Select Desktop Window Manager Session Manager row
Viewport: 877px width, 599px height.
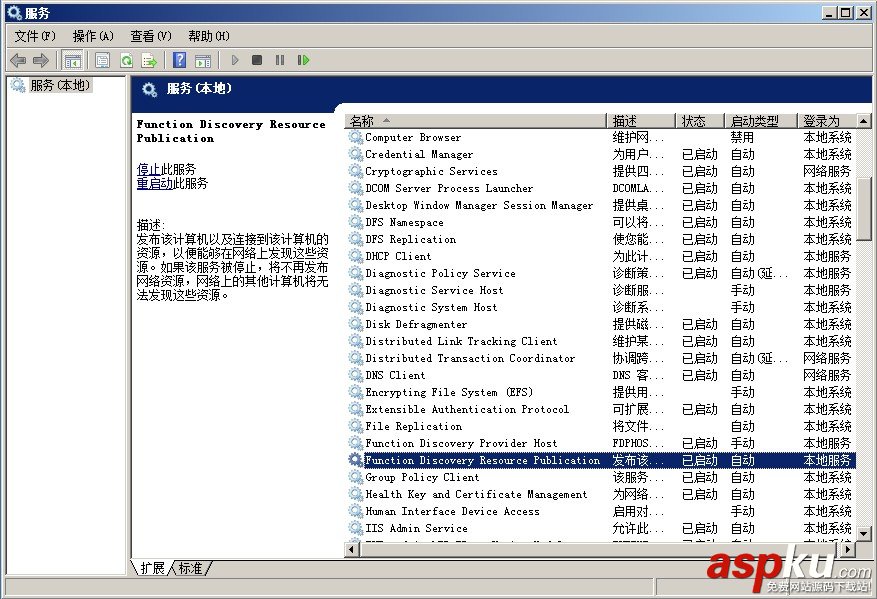point(600,205)
